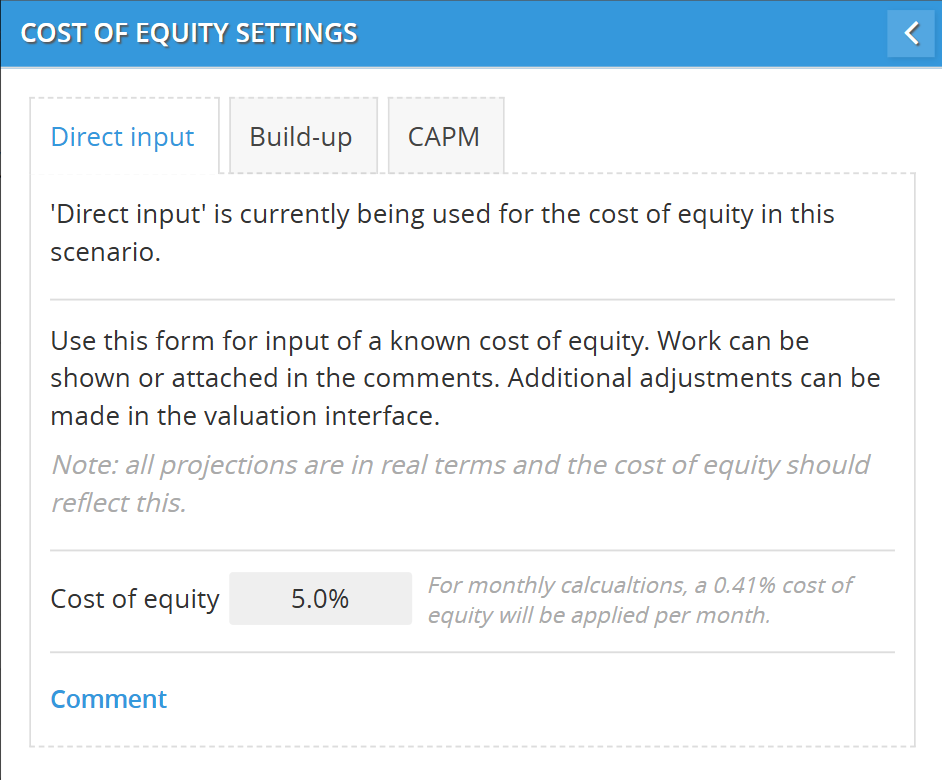942x780 pixels.
Task: Click the white area beneath the dashed panel
Action: [x=472, y=764]
